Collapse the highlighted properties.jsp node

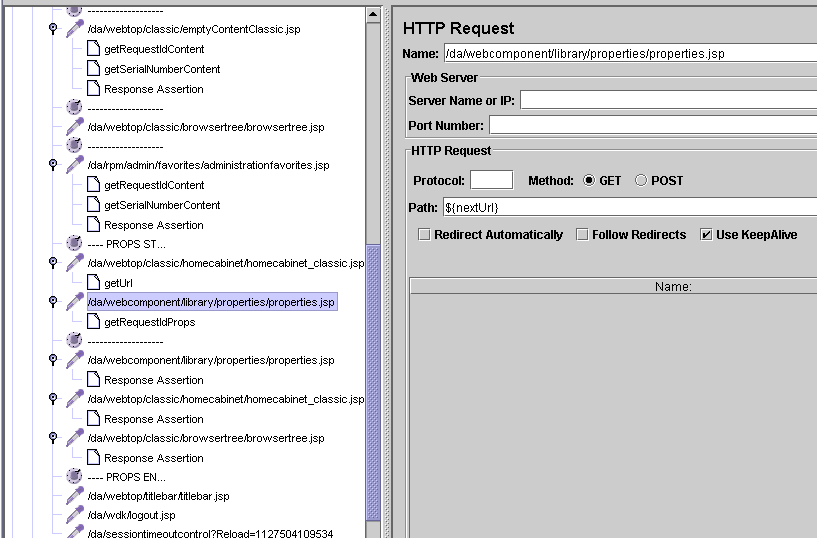[x=53, y=301]
